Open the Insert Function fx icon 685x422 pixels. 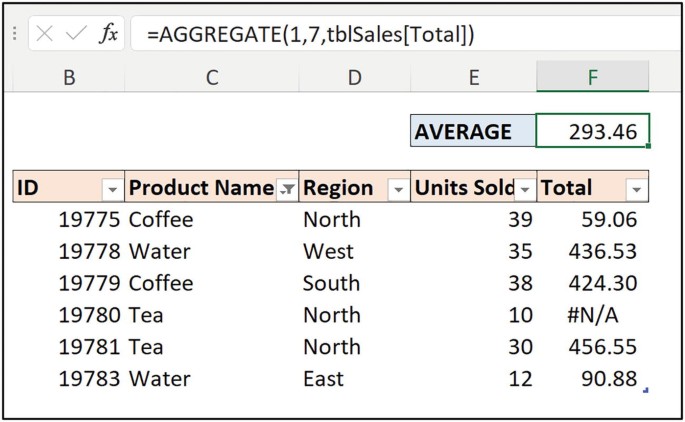pos(108,34)
